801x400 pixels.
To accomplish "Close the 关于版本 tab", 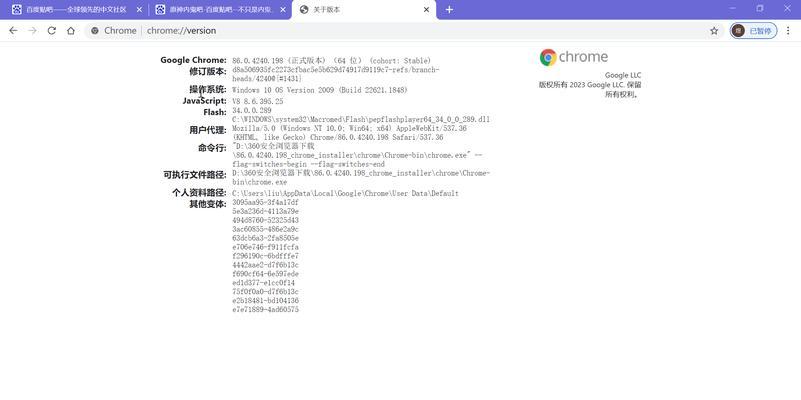I will pyautogui.click(x=426, y=9).
